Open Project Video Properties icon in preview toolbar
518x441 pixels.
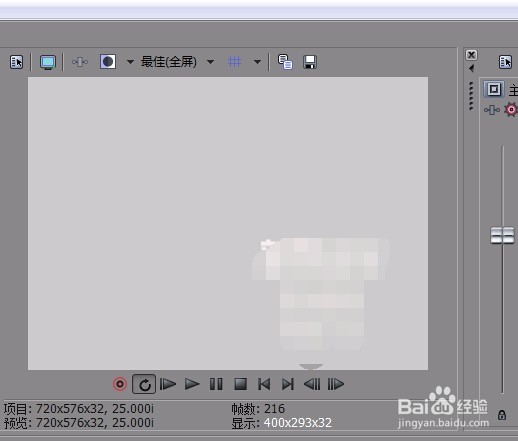click(16, 62)
